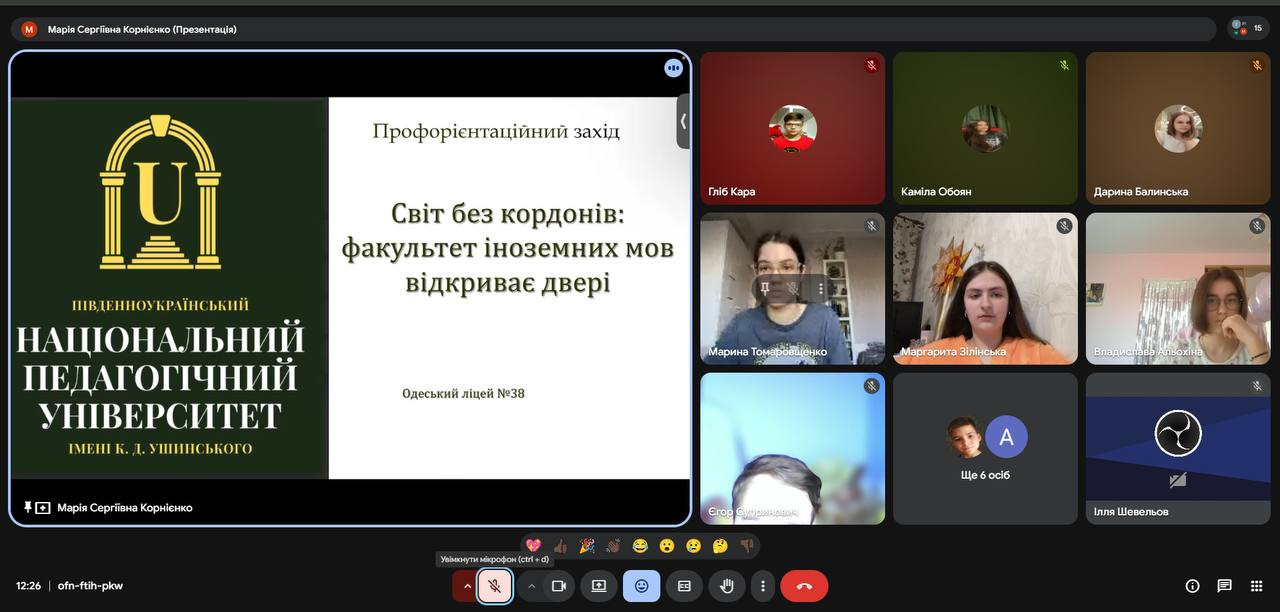The width and height of the screenshot is (1280, 612).
Task: Open the 'Ще 6 осіб' tile
Action: (x=985, y=448)
